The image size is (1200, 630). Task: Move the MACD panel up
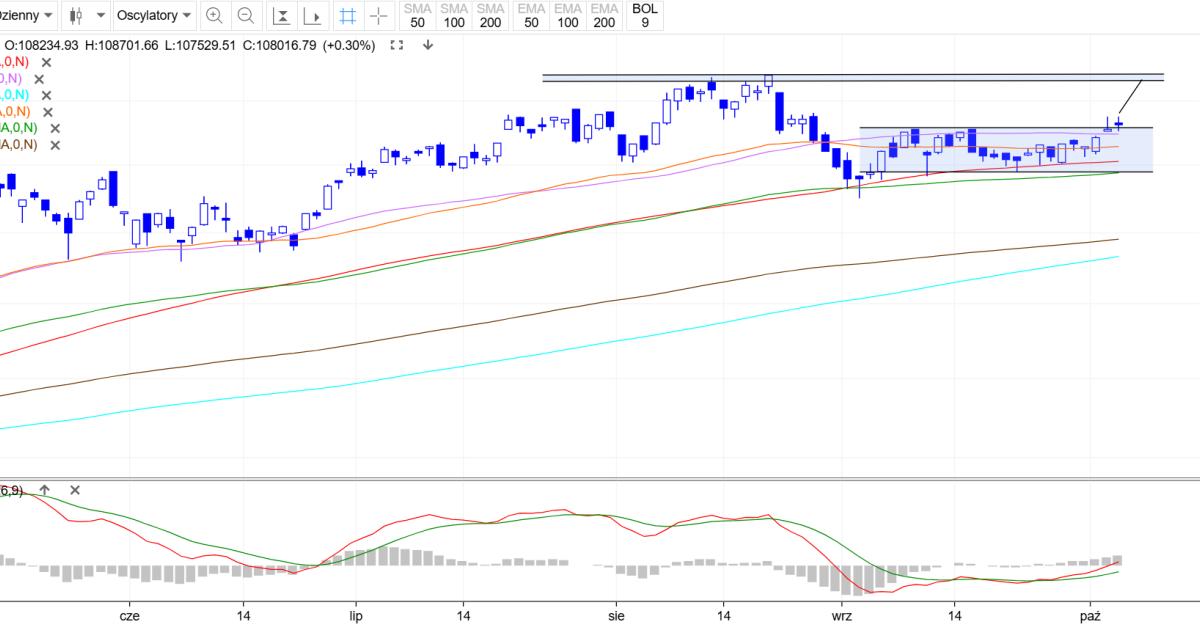pos(44,490)
